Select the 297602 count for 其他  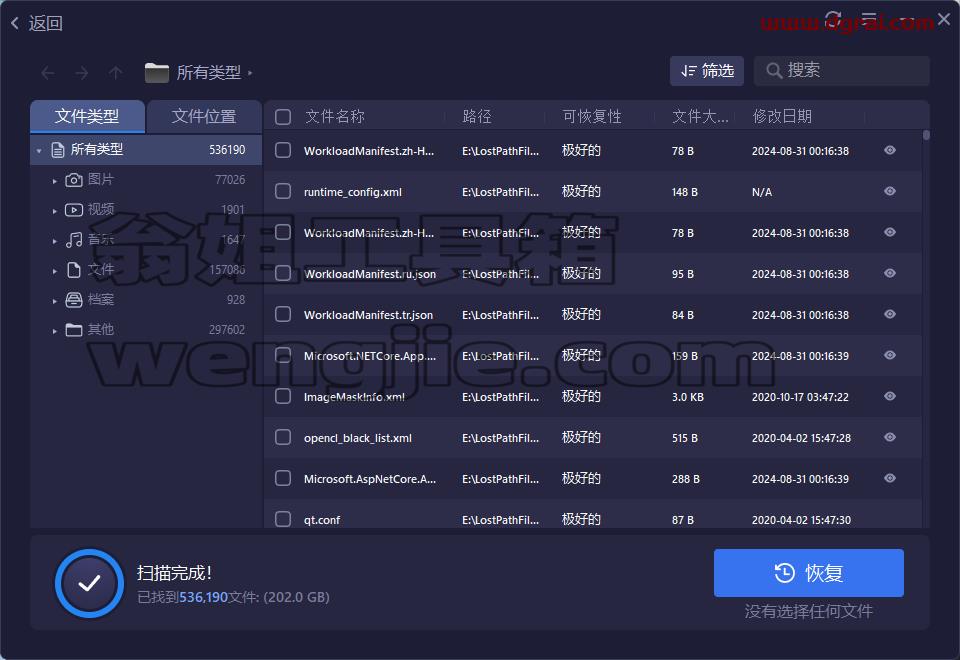coord(227,330)
